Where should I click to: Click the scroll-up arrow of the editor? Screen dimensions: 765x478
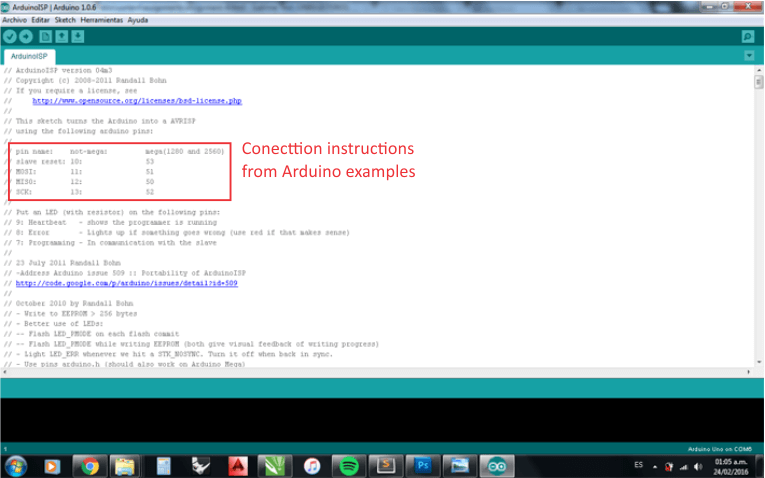(x=758, y=70)
